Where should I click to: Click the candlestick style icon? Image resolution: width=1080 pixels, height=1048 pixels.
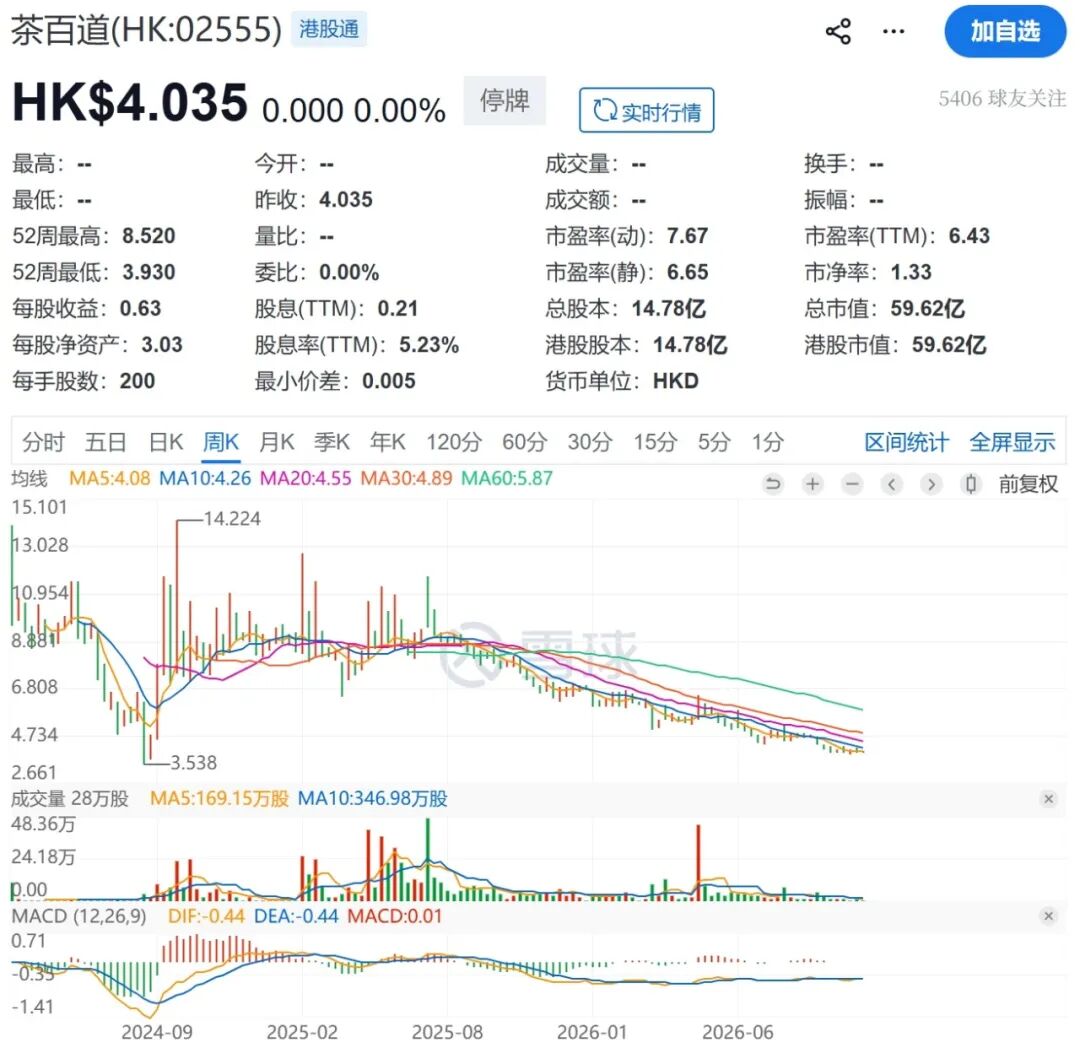pyautogui.click(x=971, y=484)
